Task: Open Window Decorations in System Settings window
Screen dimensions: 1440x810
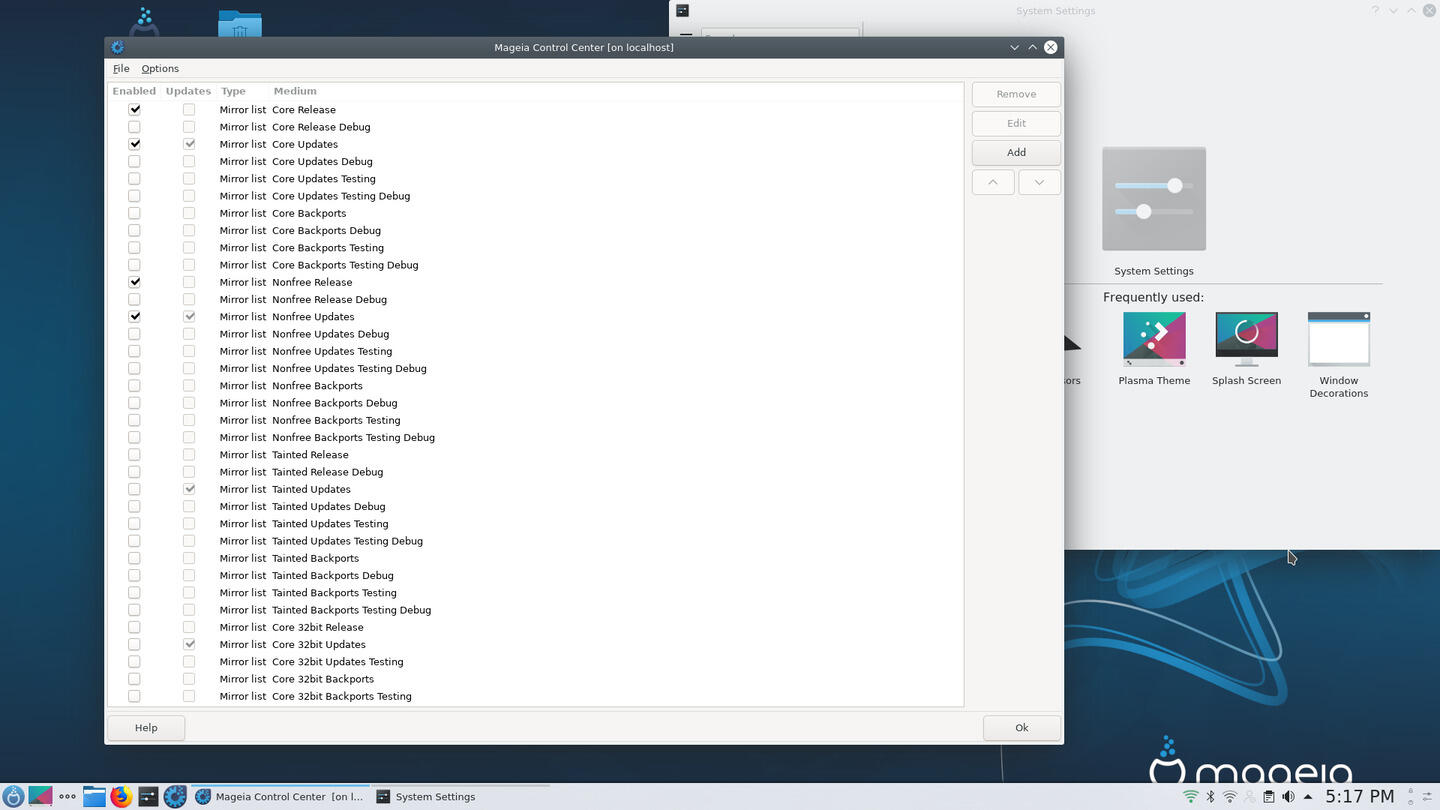Action: (x=1339, y=355)
